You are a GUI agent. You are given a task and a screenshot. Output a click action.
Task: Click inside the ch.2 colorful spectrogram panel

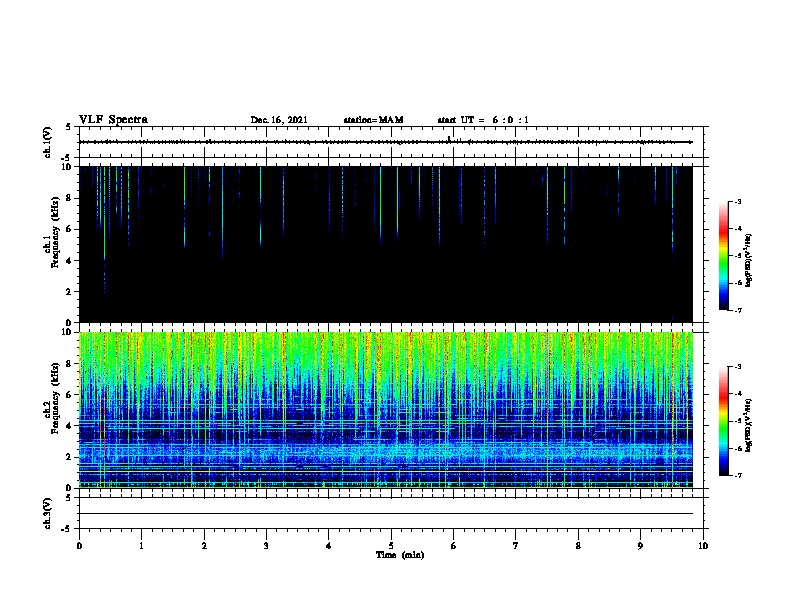pyautogui.click(x=385, y=410)
